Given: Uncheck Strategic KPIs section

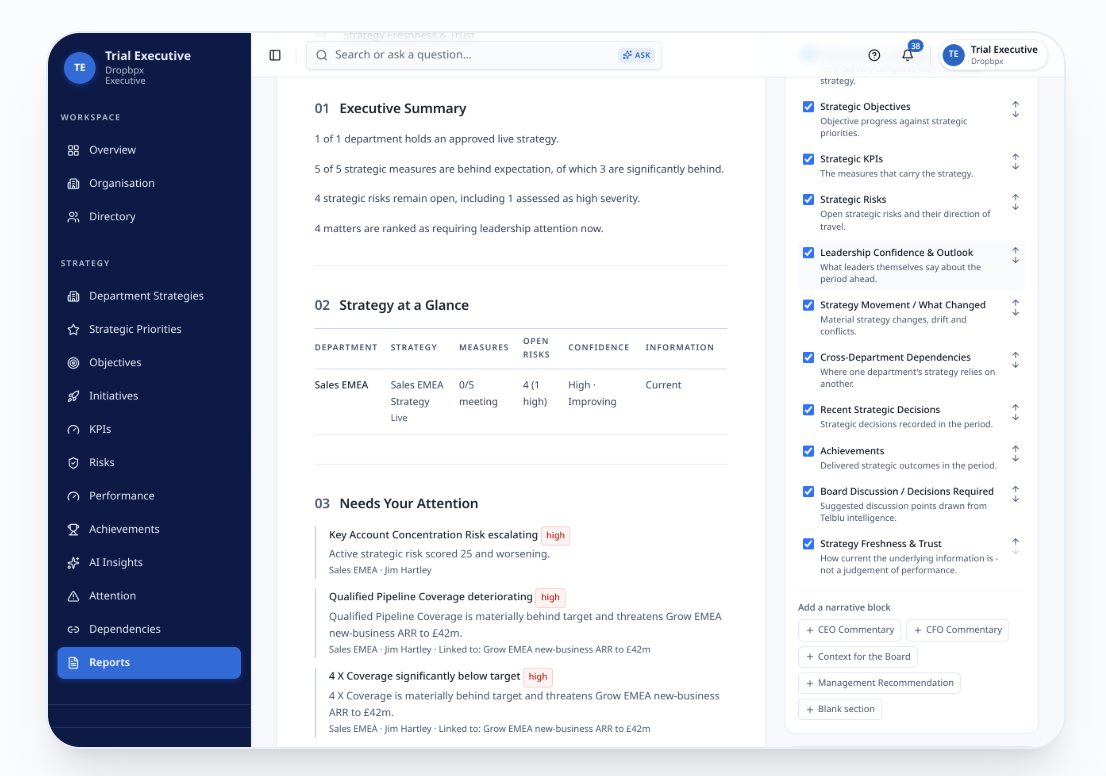Looking at the screenshot, I should click(x=808, y=159).
